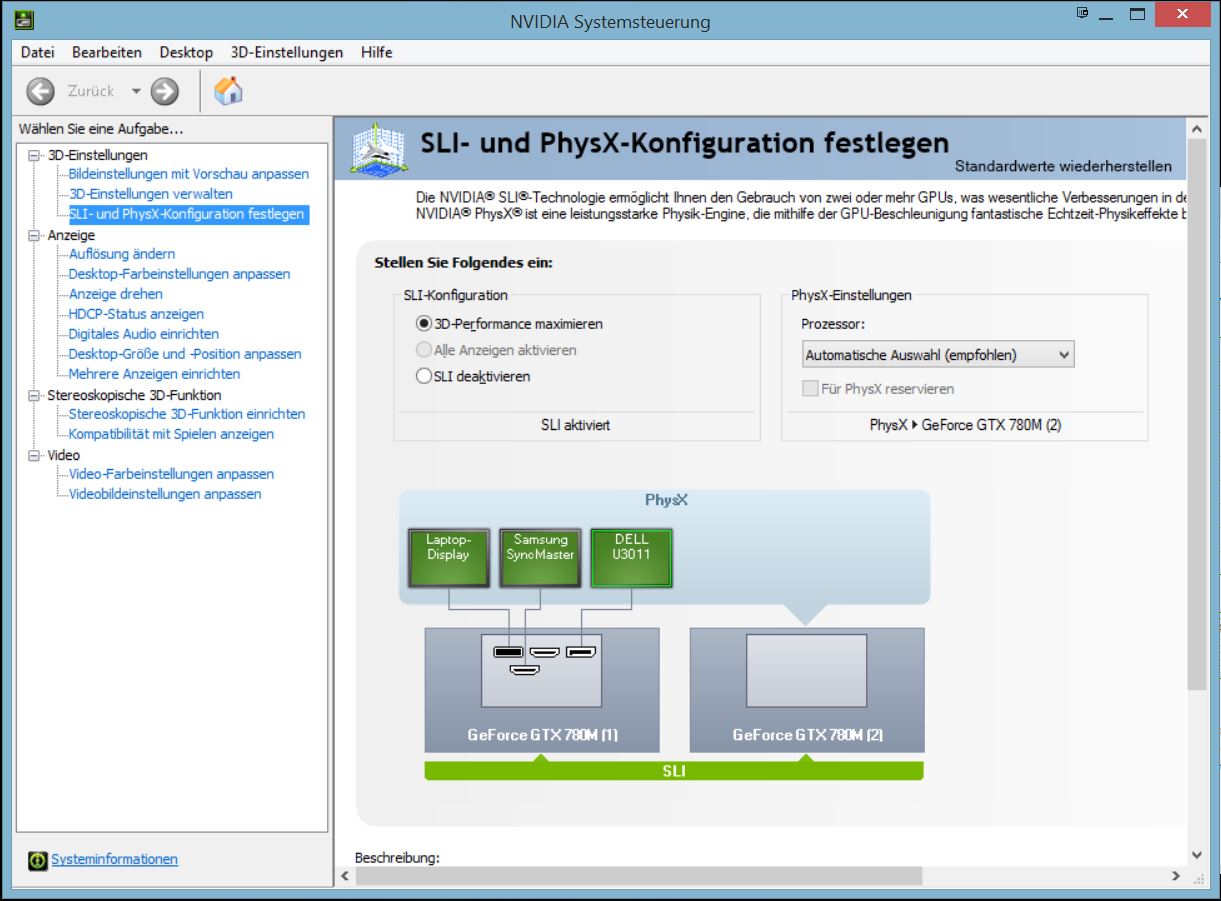Click the 'Stellen Sie Folgendes ein:' heading
Screen dimensions: 1221x901
pyautogui.click(x=463, y=263)
